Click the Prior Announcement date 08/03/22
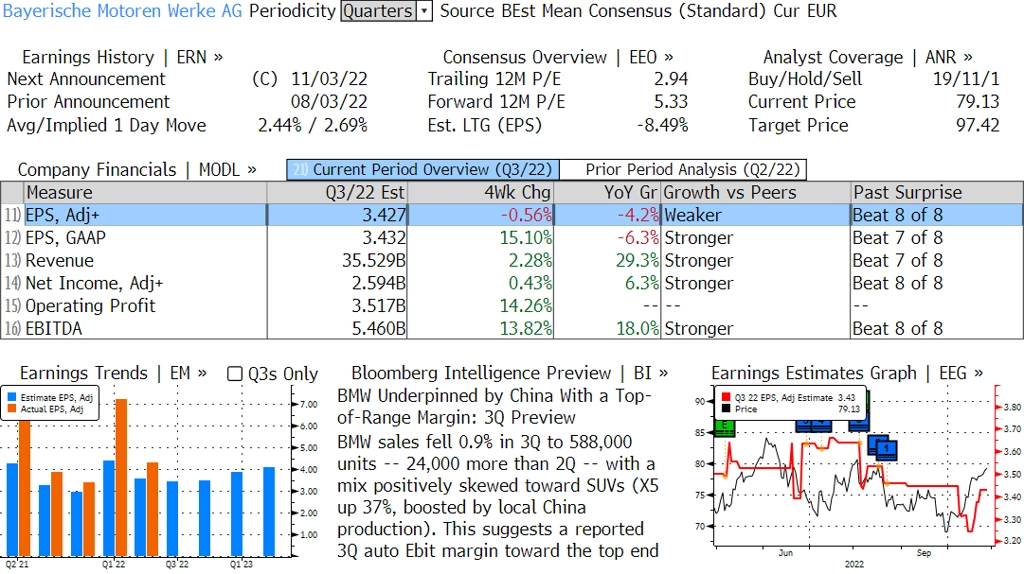The height and width of the screenshot is (574, 1024). point(329,102)
